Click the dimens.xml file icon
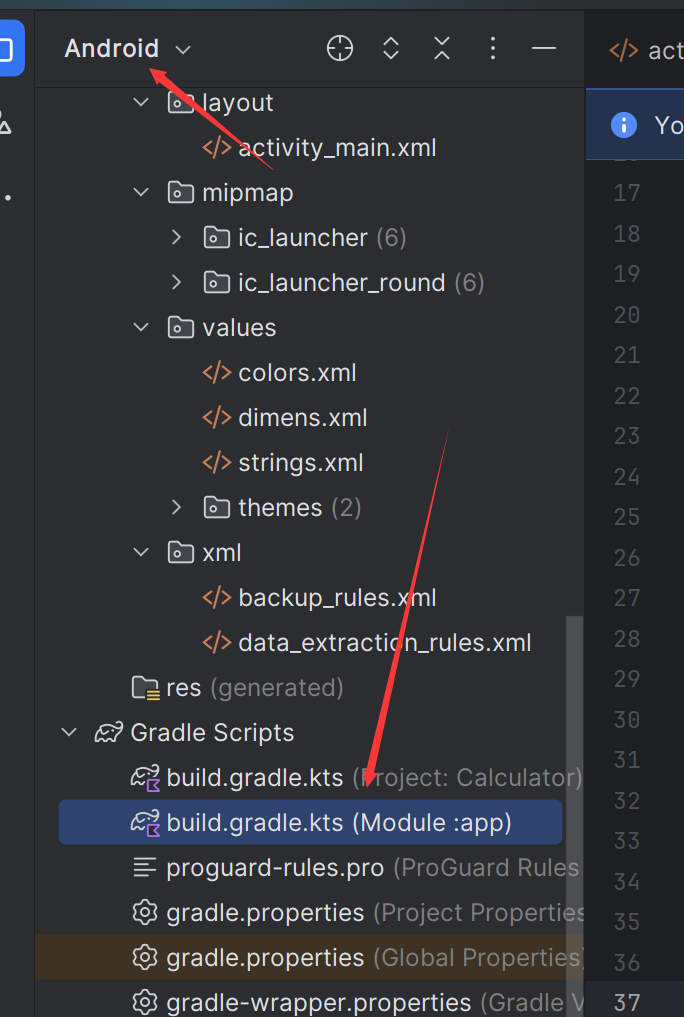 point(217,418)
